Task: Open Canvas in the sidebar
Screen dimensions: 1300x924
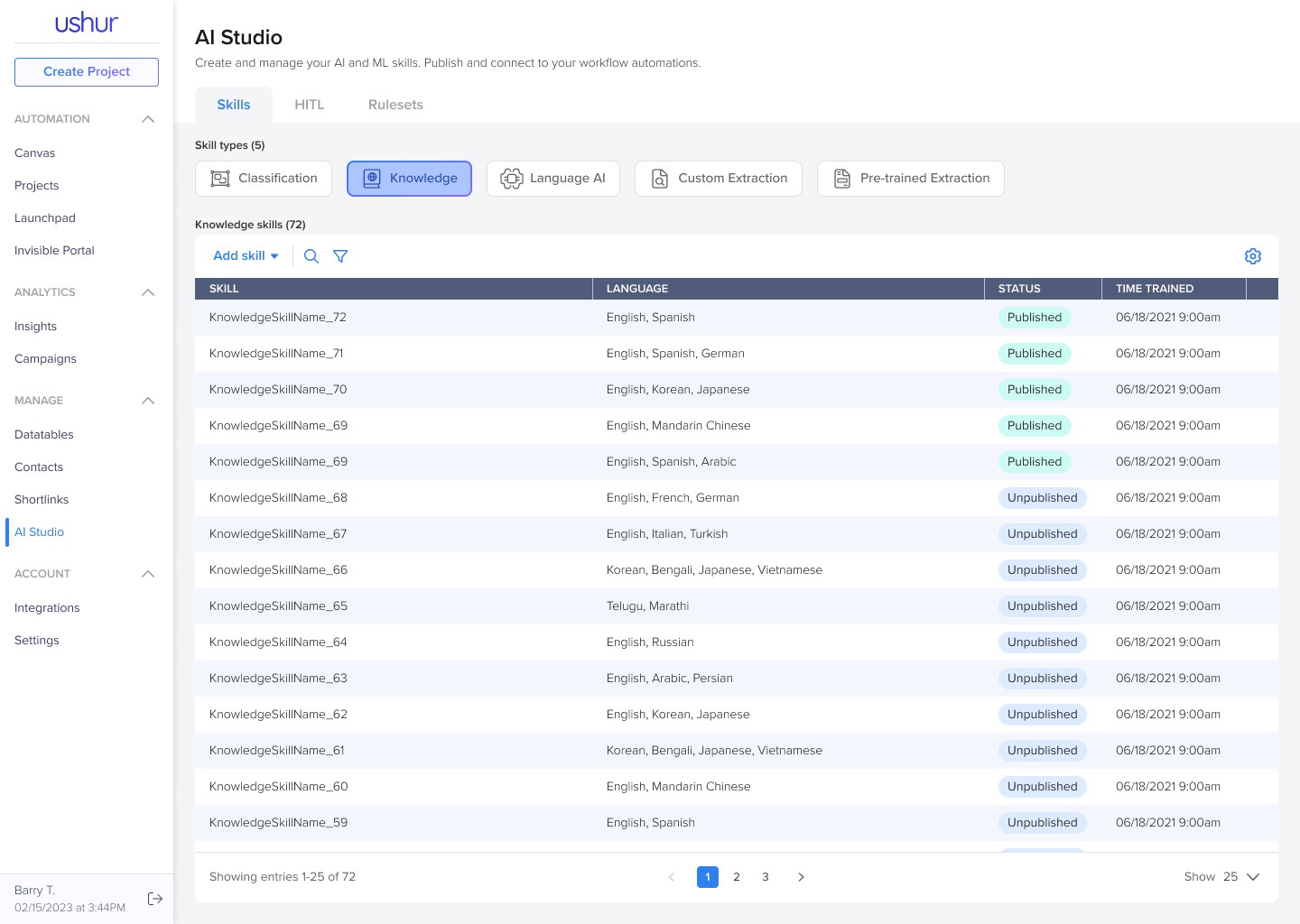Action: (35, 153)
